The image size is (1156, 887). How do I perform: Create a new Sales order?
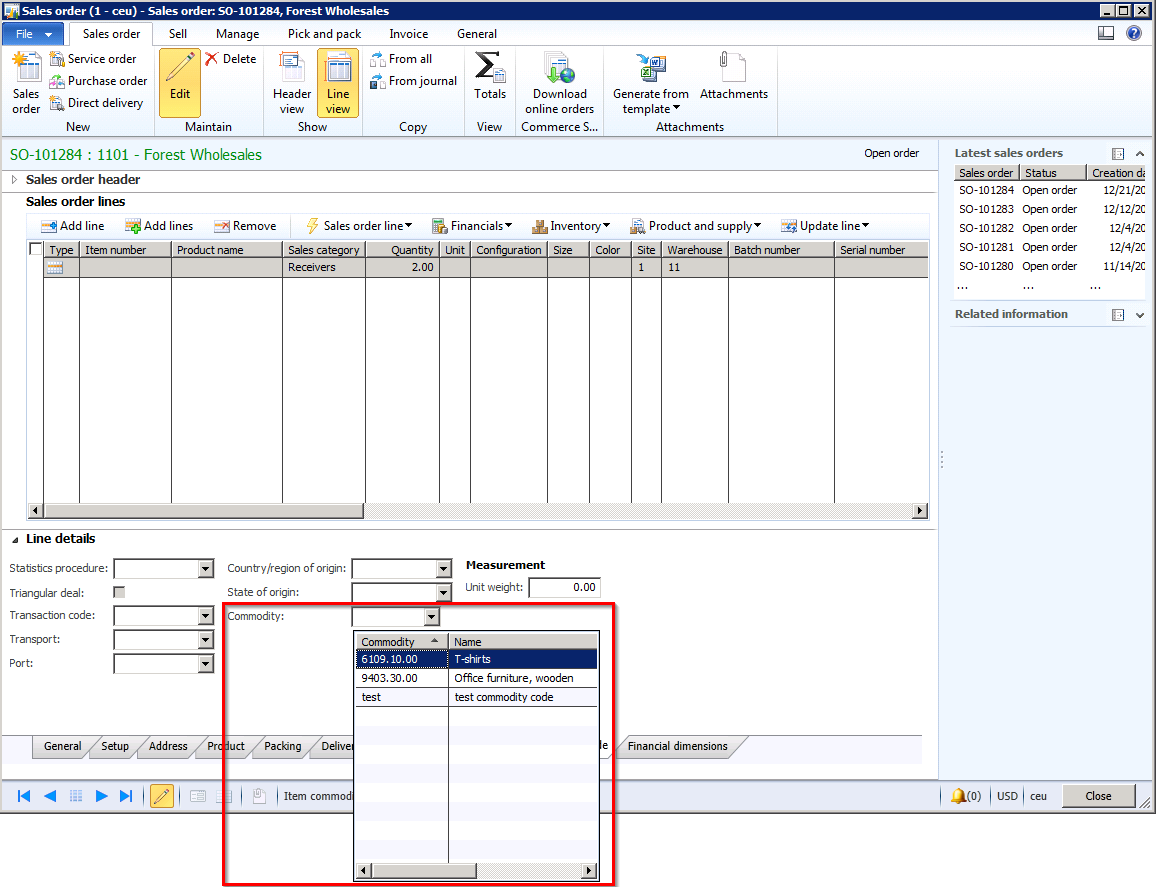click(x=26, y=83)
